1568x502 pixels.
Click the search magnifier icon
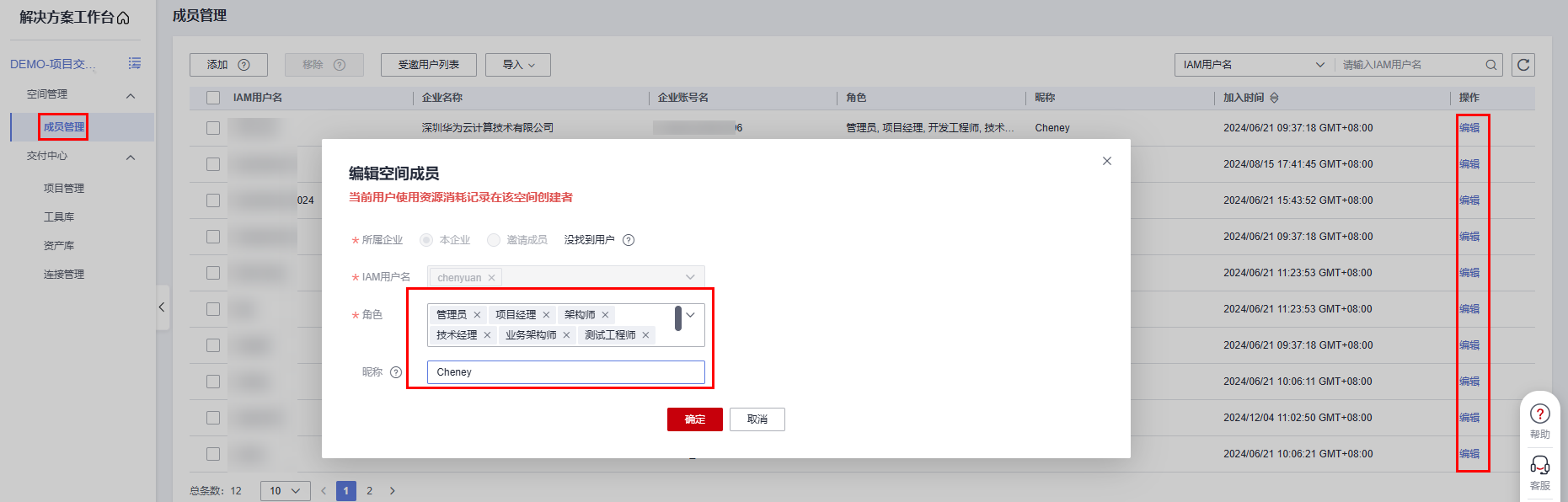click(x=1491, y=65)
